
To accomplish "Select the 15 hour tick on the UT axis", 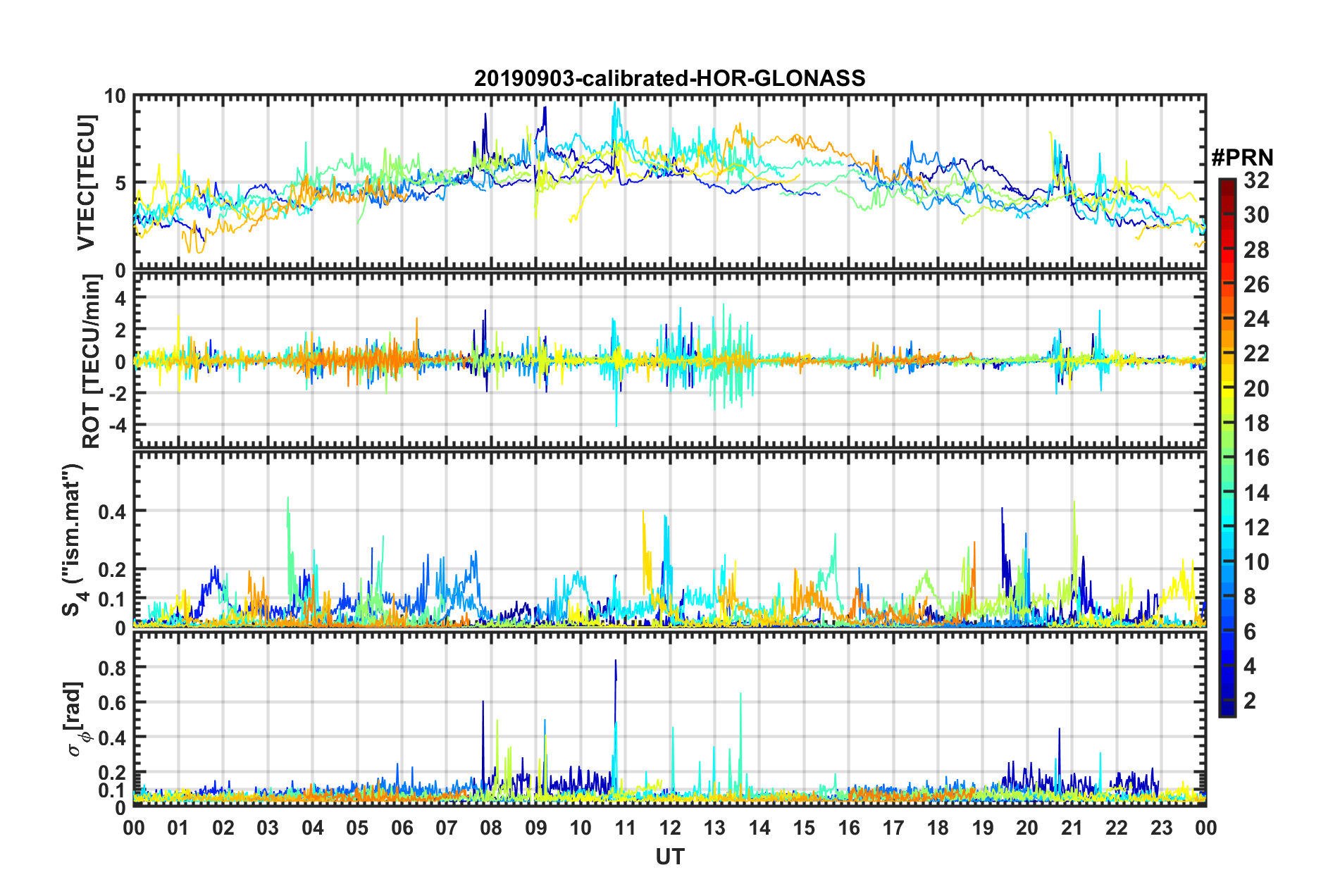I will pyautogui.click(x=804, y=827).
